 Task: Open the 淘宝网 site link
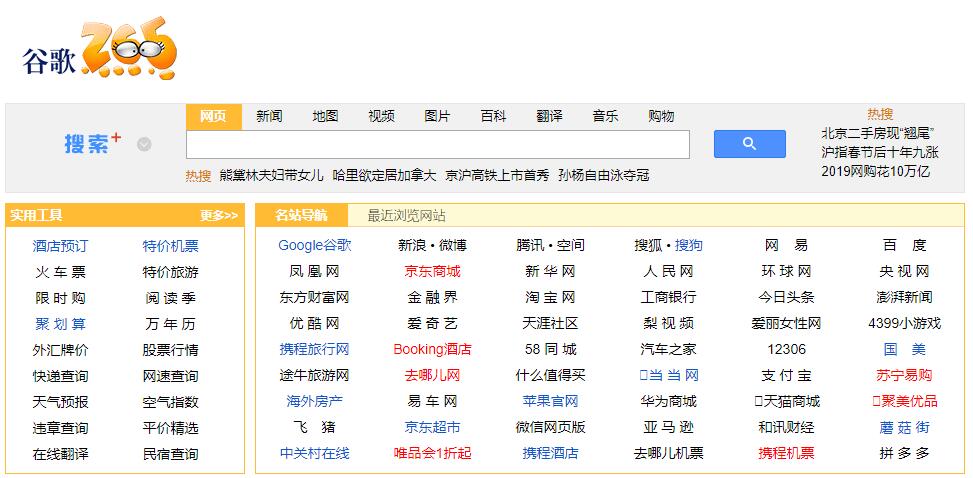click(550, 297)
